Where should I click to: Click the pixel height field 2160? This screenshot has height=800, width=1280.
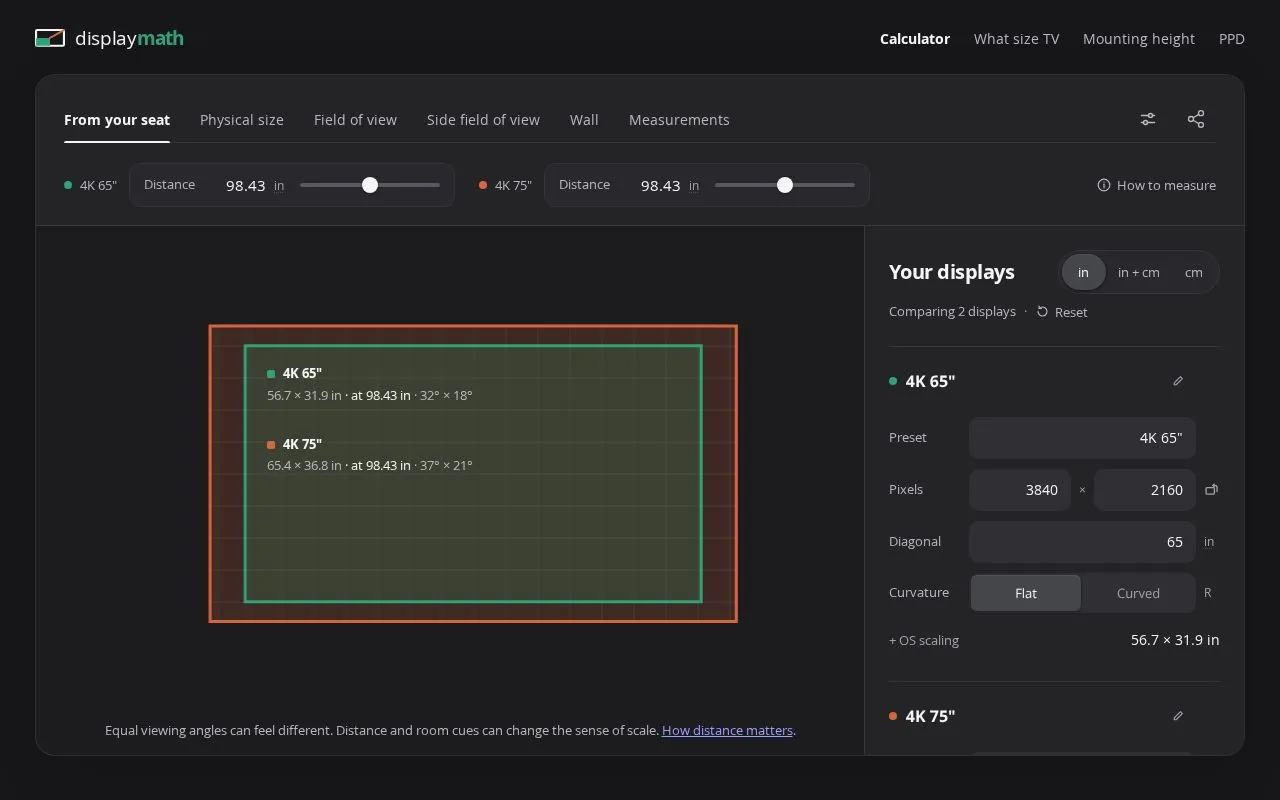tap(1145, 490)
